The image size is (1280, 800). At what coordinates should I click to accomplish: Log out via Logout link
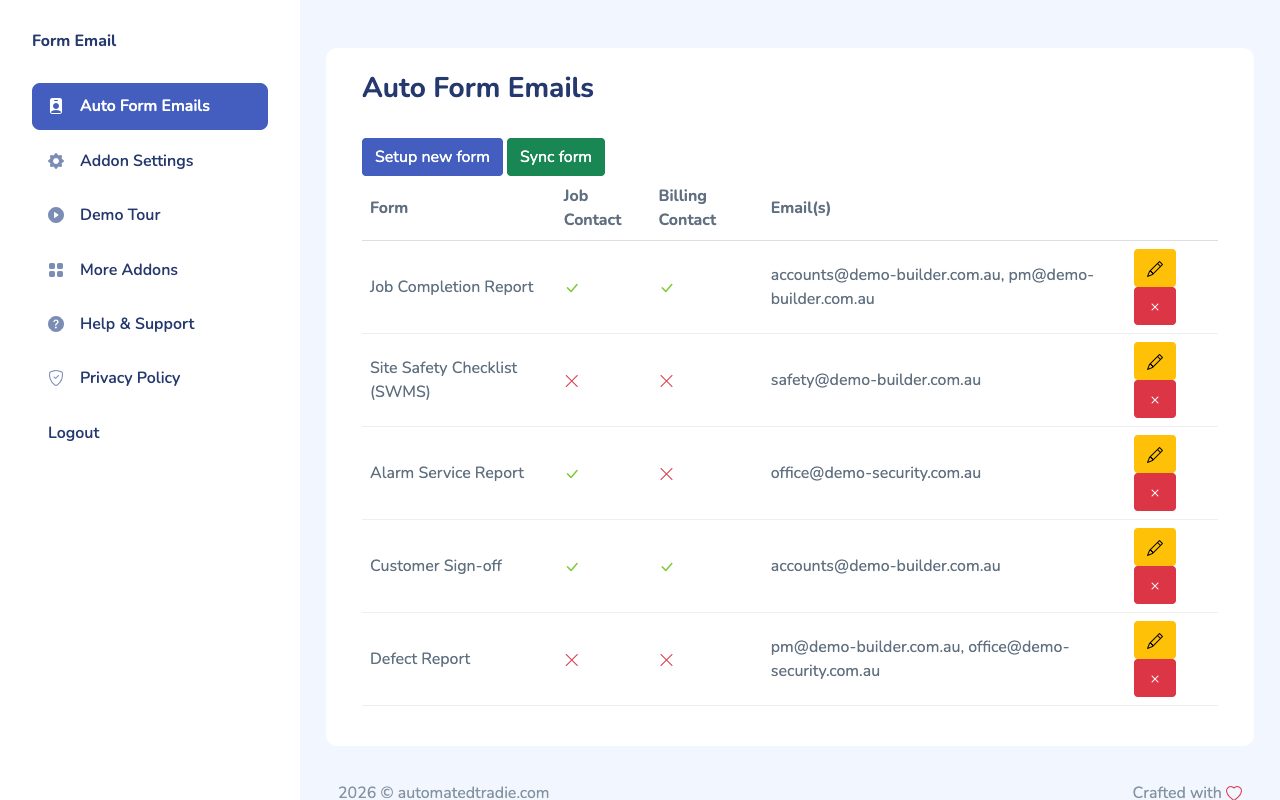click(x=74, y=433)
